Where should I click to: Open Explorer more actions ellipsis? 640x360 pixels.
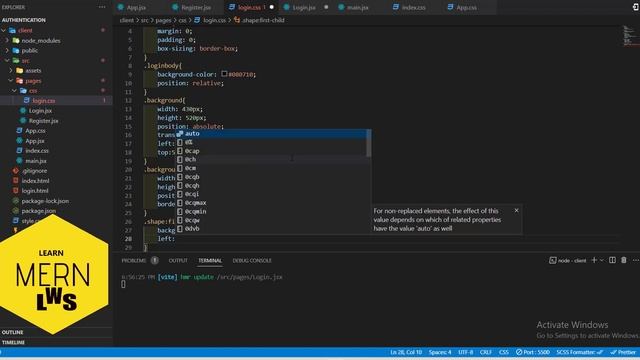[x=102, y=7]
